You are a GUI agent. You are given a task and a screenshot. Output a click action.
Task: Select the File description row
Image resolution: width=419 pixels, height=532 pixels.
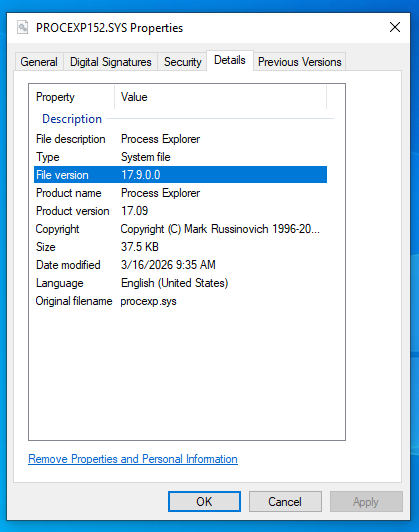tap(180, 139)
